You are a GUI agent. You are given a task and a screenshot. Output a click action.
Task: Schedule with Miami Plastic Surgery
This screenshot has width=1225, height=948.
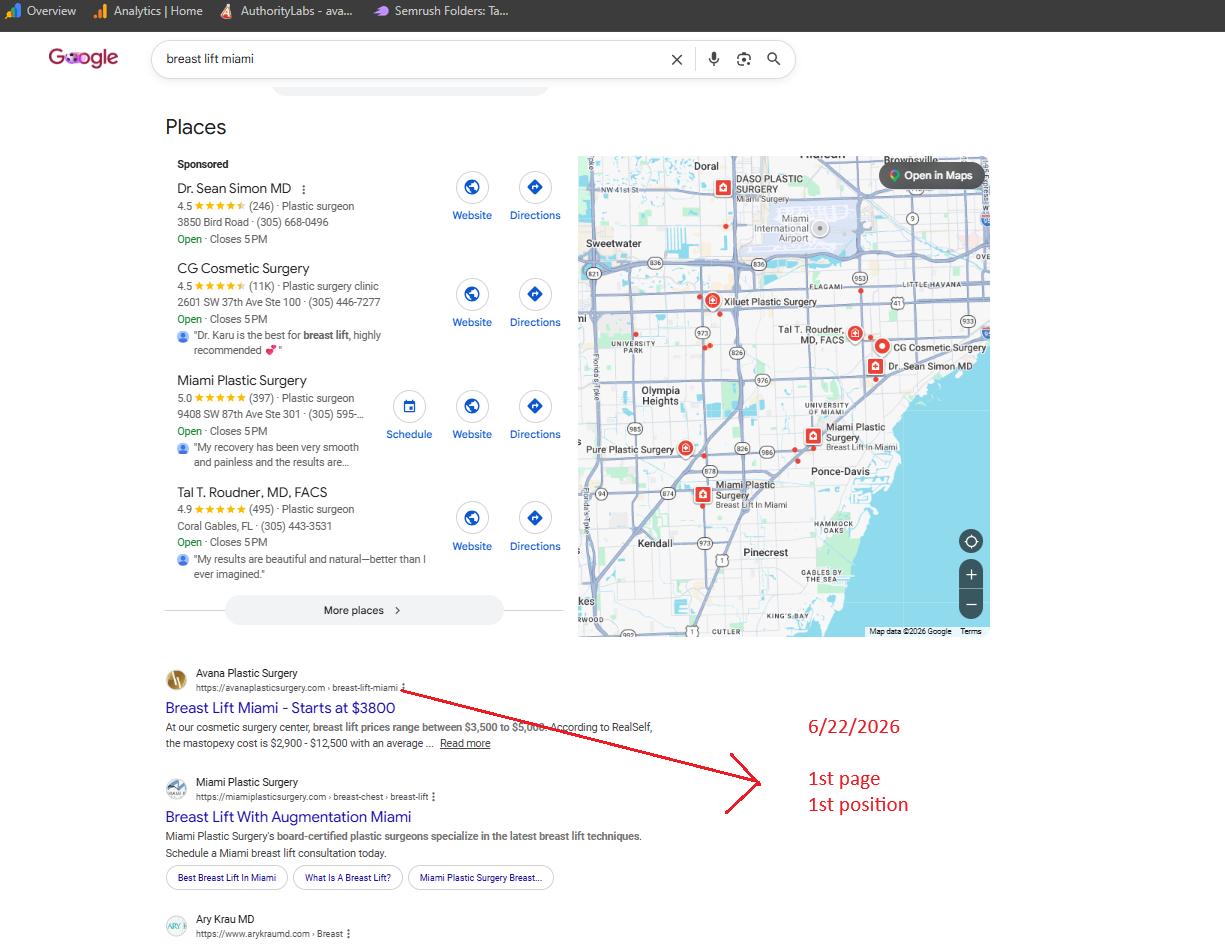409,406
